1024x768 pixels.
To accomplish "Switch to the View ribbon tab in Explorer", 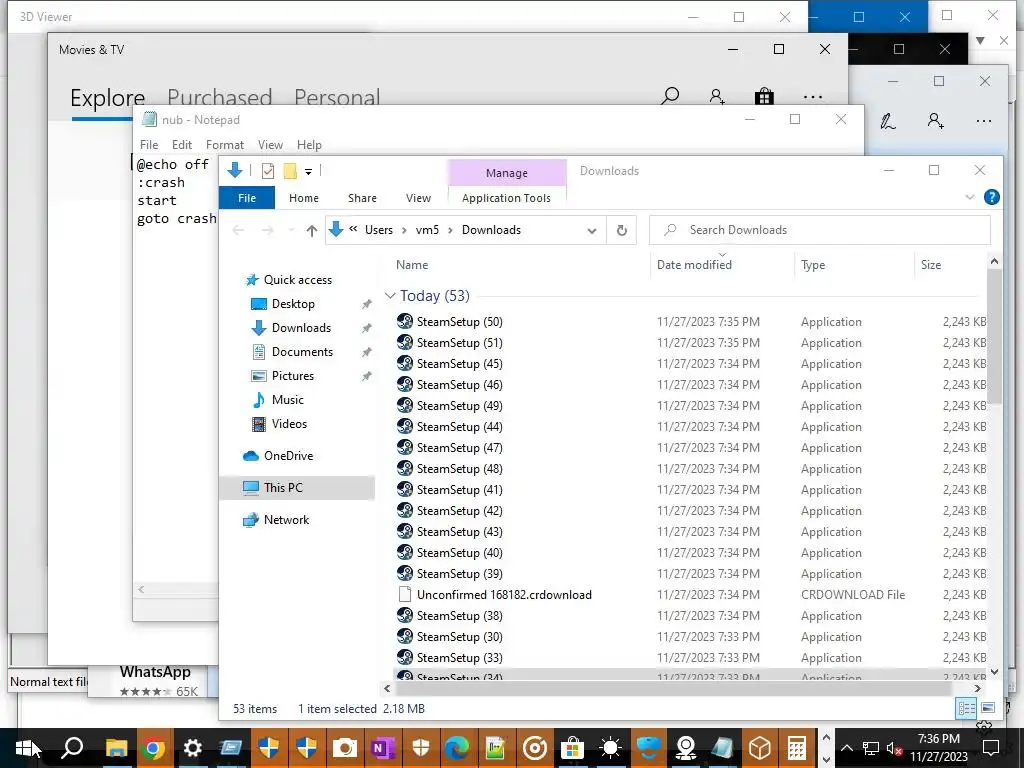I will (418, 198).
